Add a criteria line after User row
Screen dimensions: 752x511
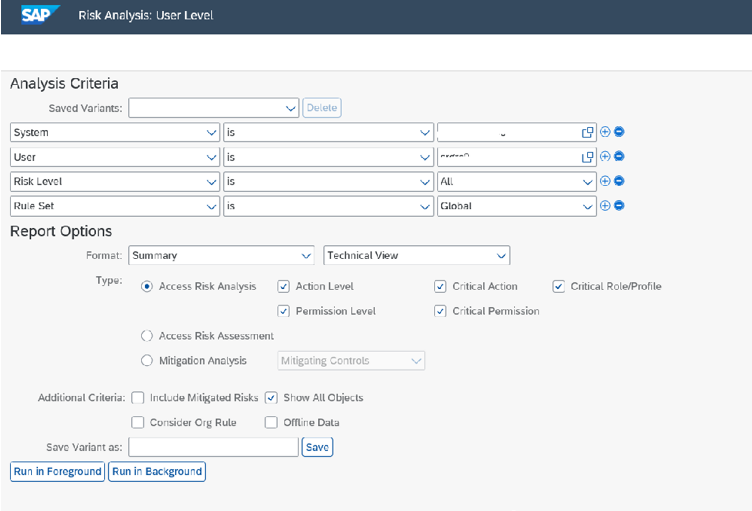tap(605, 156)
